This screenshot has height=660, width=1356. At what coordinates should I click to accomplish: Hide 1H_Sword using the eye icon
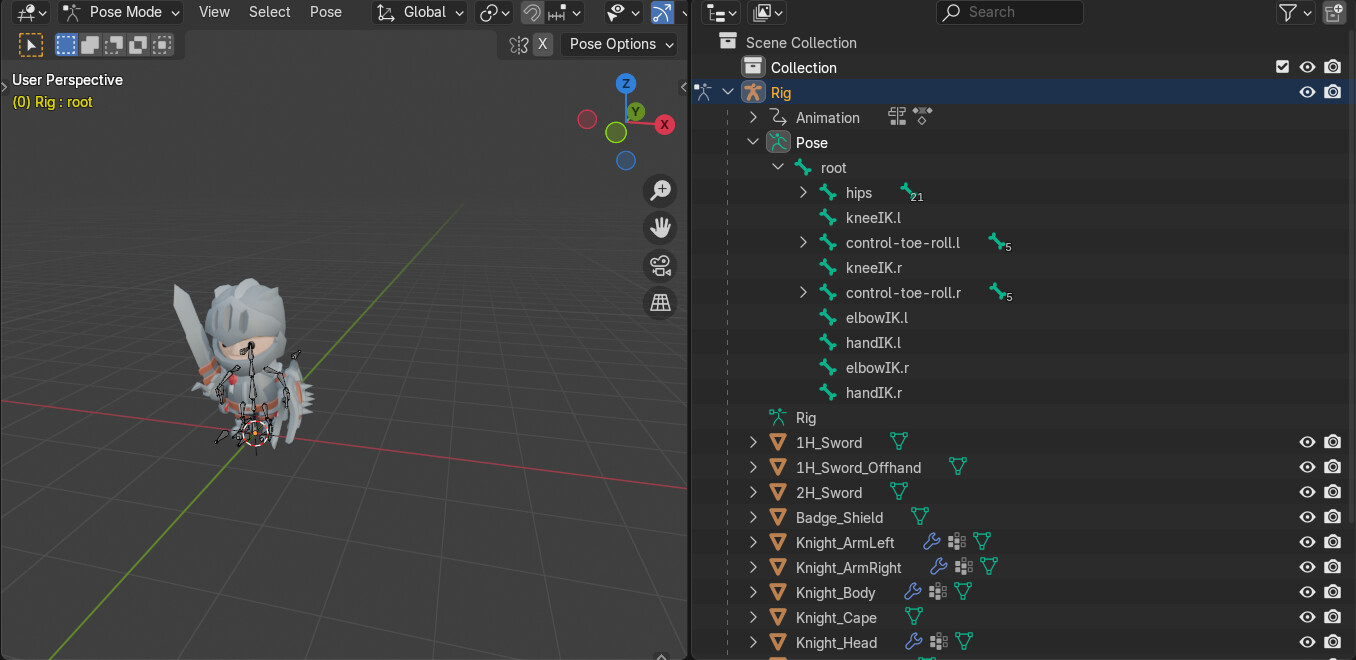pyautogui.click(x=1307, y=441)
